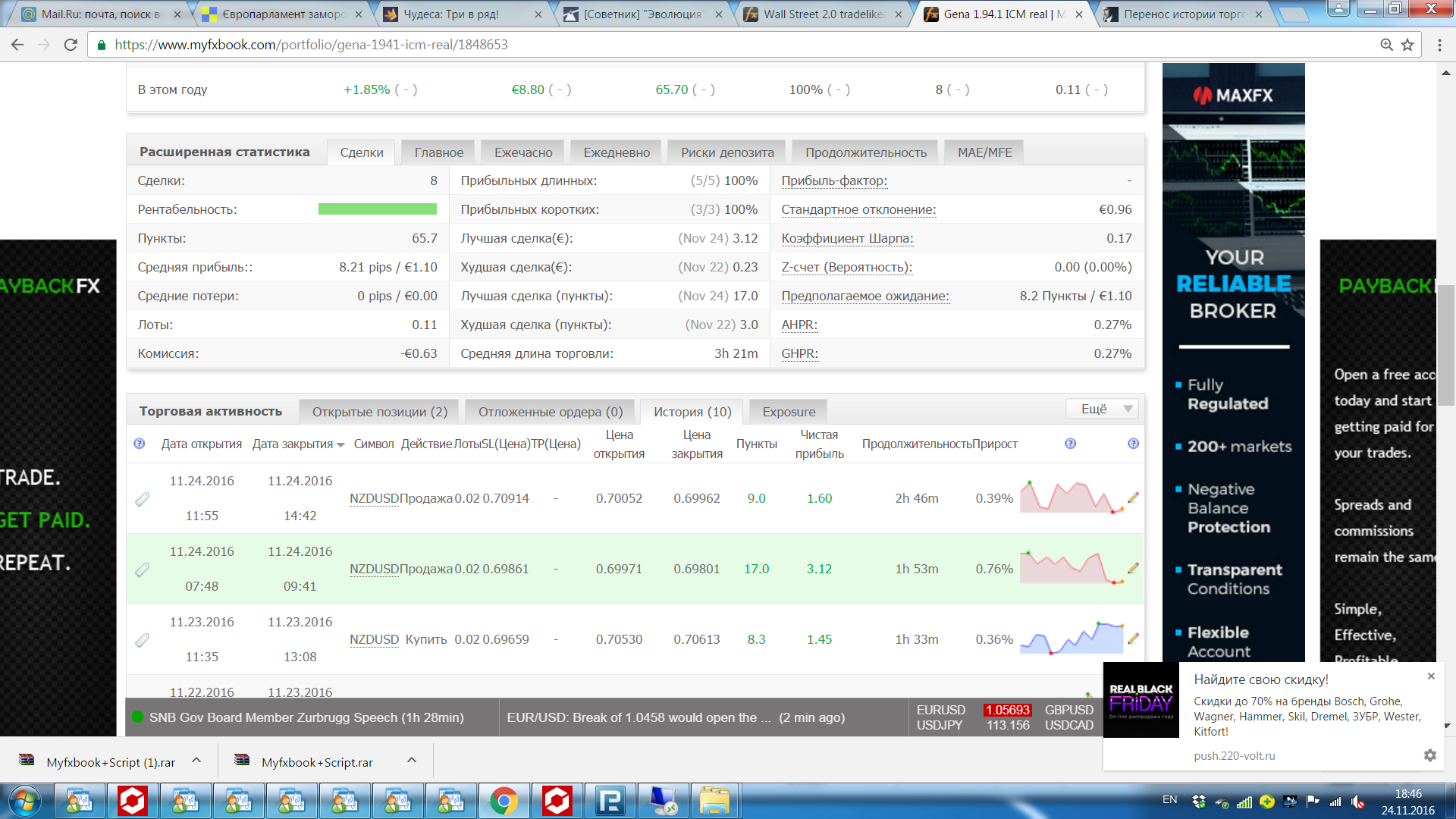Screen dimensions: 1456x819
Task: Open the file explorer folder in taskbar
Action: [714, 801]
